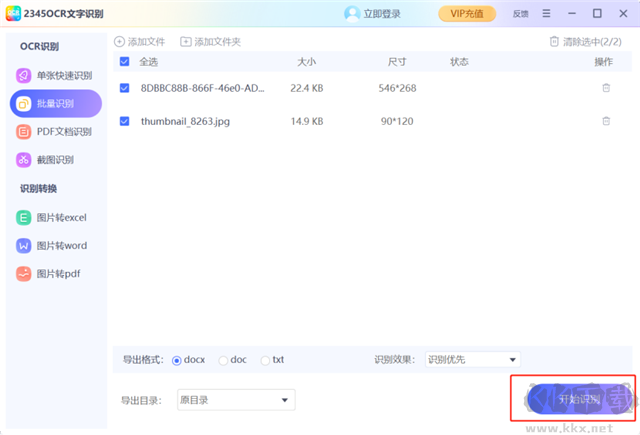
Task: Toggle the 全选 select-all checkbox
Action: pyautogui.click(x=124, y=62)
